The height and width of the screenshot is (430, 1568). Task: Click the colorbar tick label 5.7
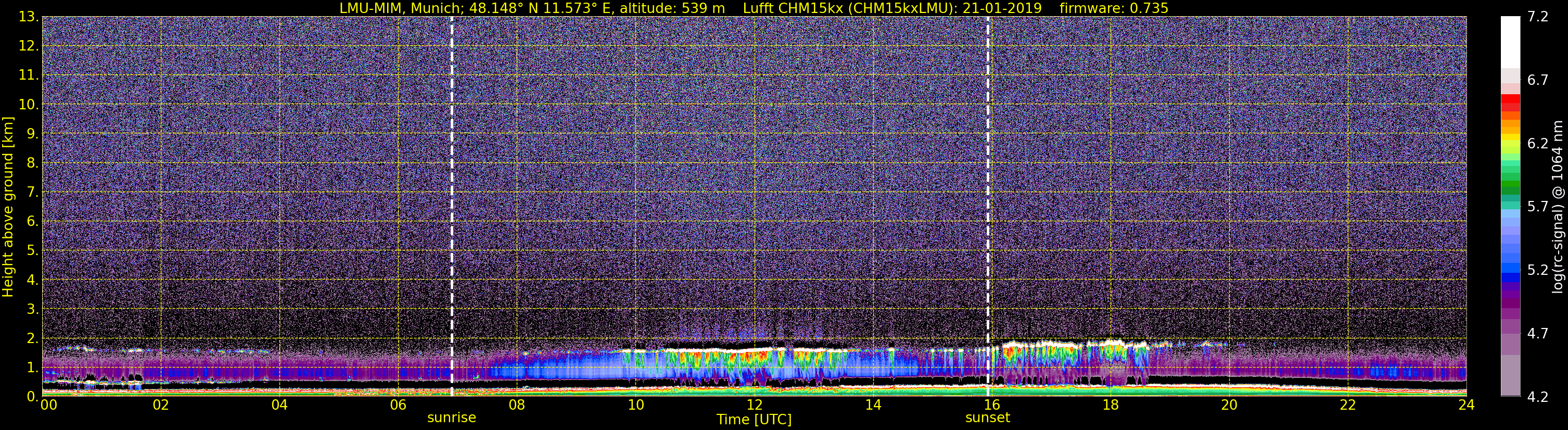(1538, 207)
